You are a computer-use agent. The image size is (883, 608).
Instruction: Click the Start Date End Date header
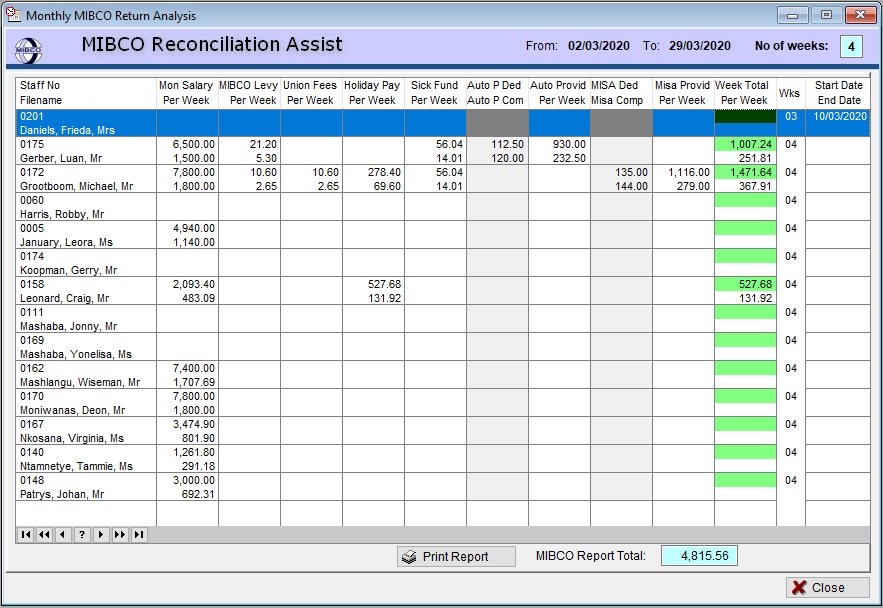coord(839,93)
